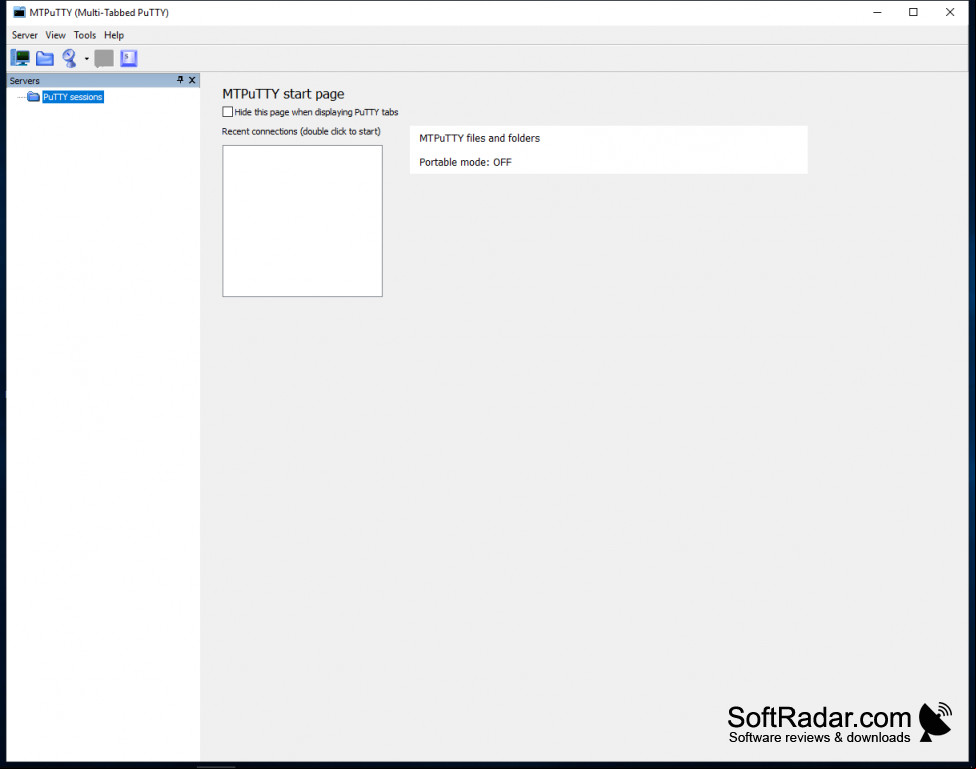Close the MTPuTTY window
The width and height of the screenshot is (976, 769).
click(950, 12)
